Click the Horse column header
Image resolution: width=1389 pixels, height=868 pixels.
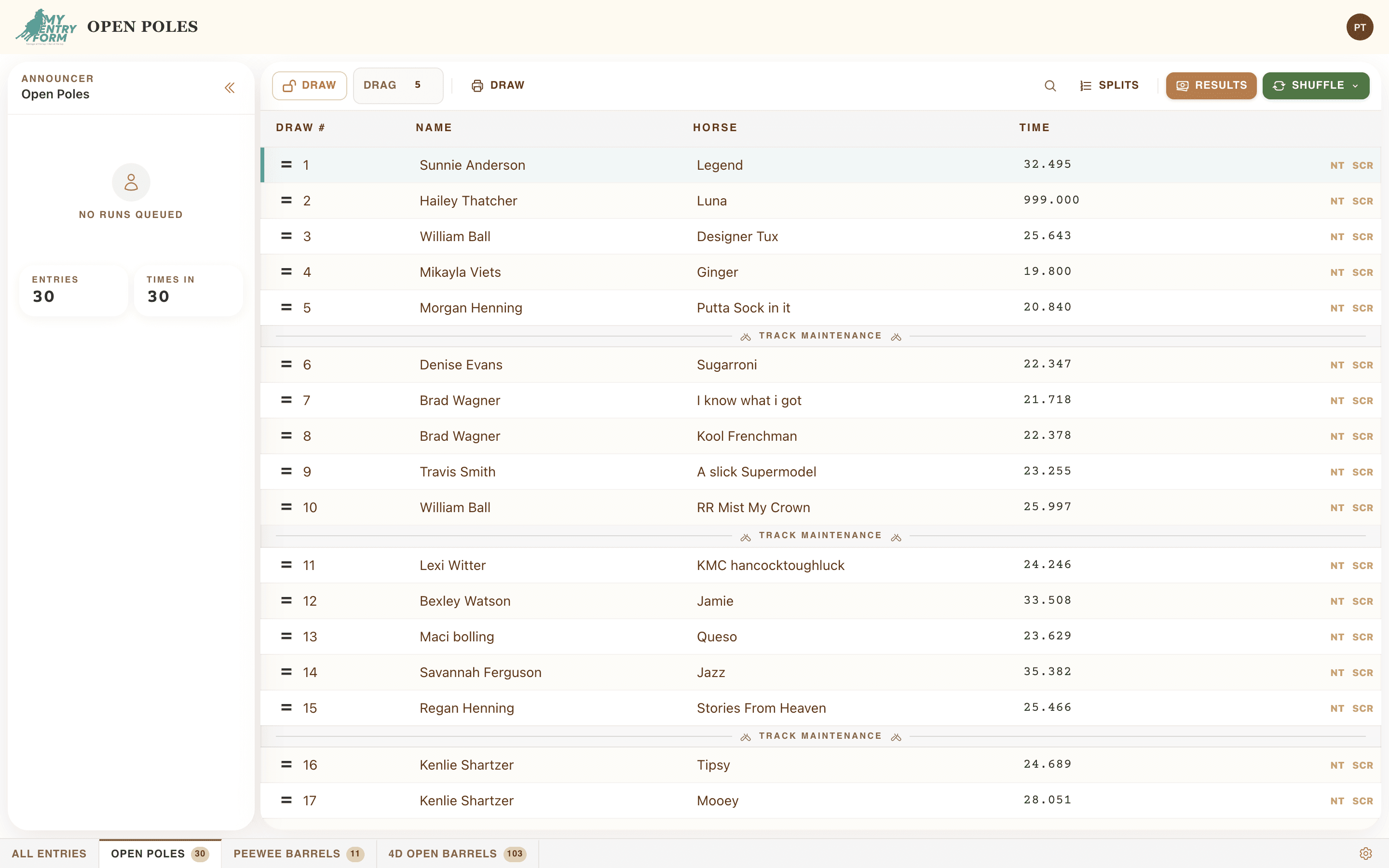715,127
